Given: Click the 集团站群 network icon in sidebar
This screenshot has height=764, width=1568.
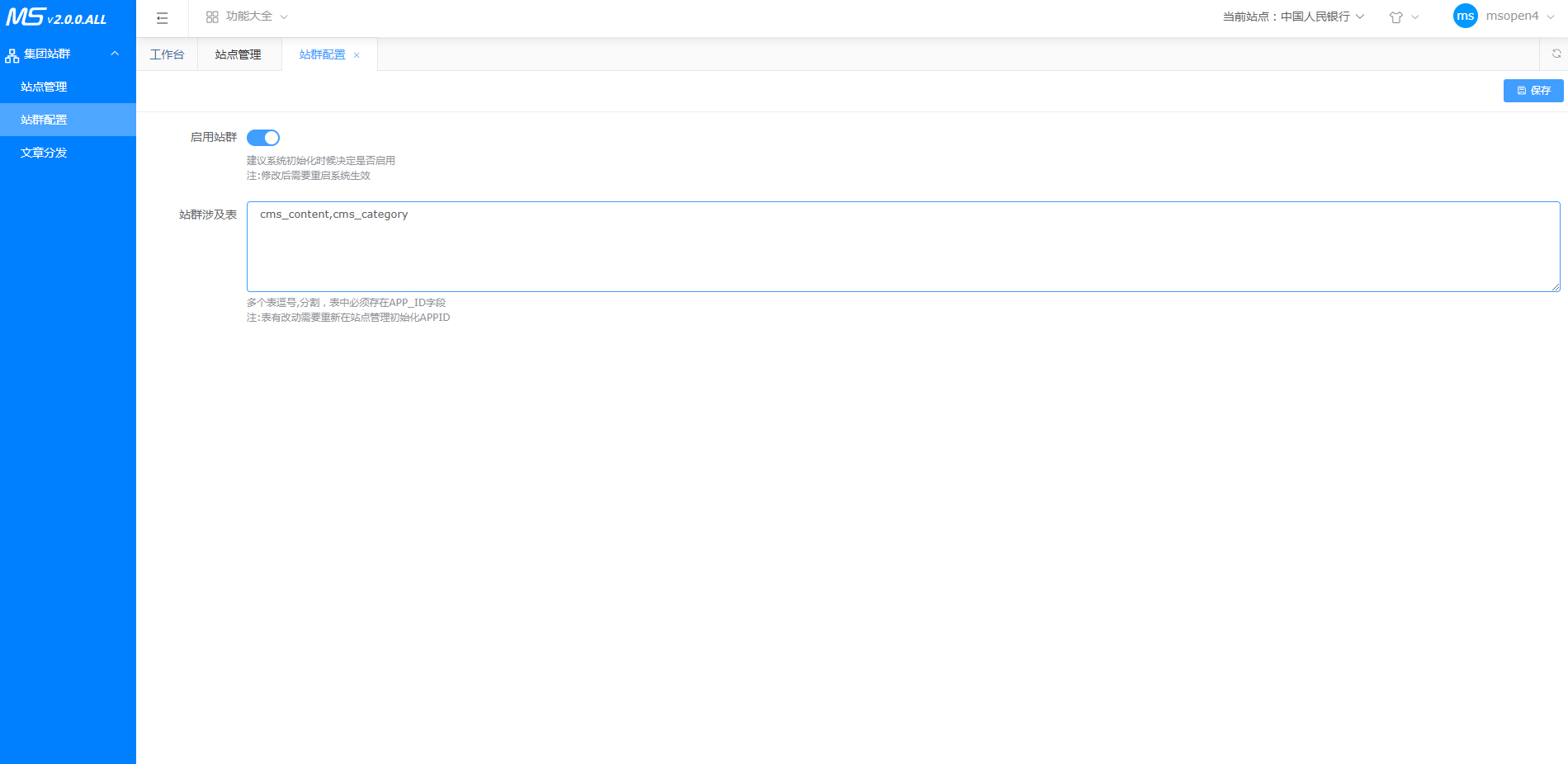Looking at the screenshot, I should 12,55.
